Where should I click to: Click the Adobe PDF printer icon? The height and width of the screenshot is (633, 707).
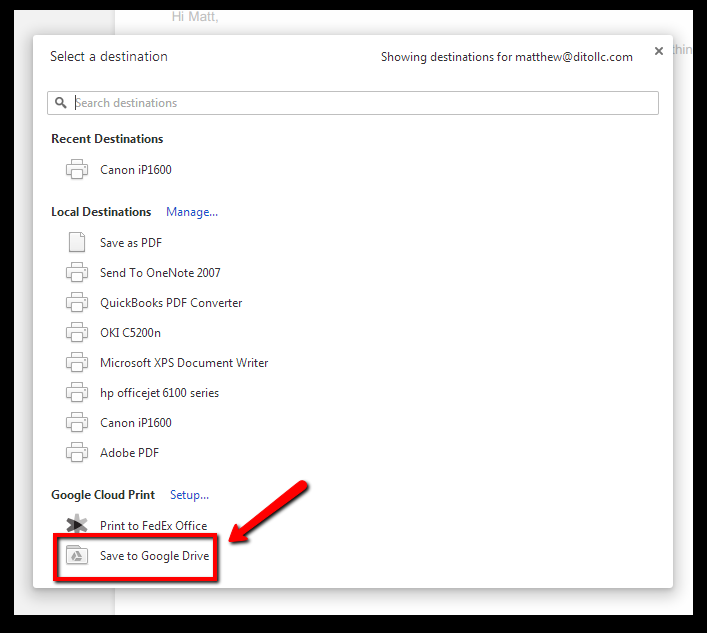point(77,452)
